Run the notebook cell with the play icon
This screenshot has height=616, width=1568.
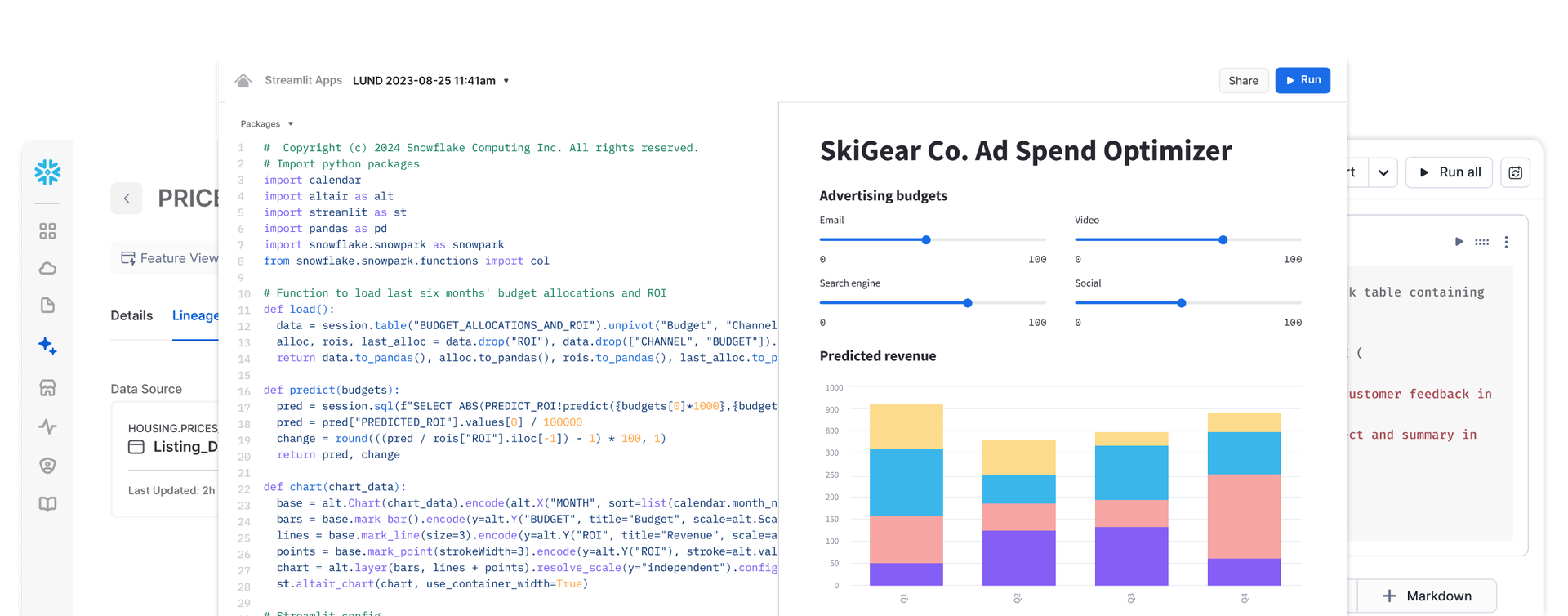tap(1459, 242)
